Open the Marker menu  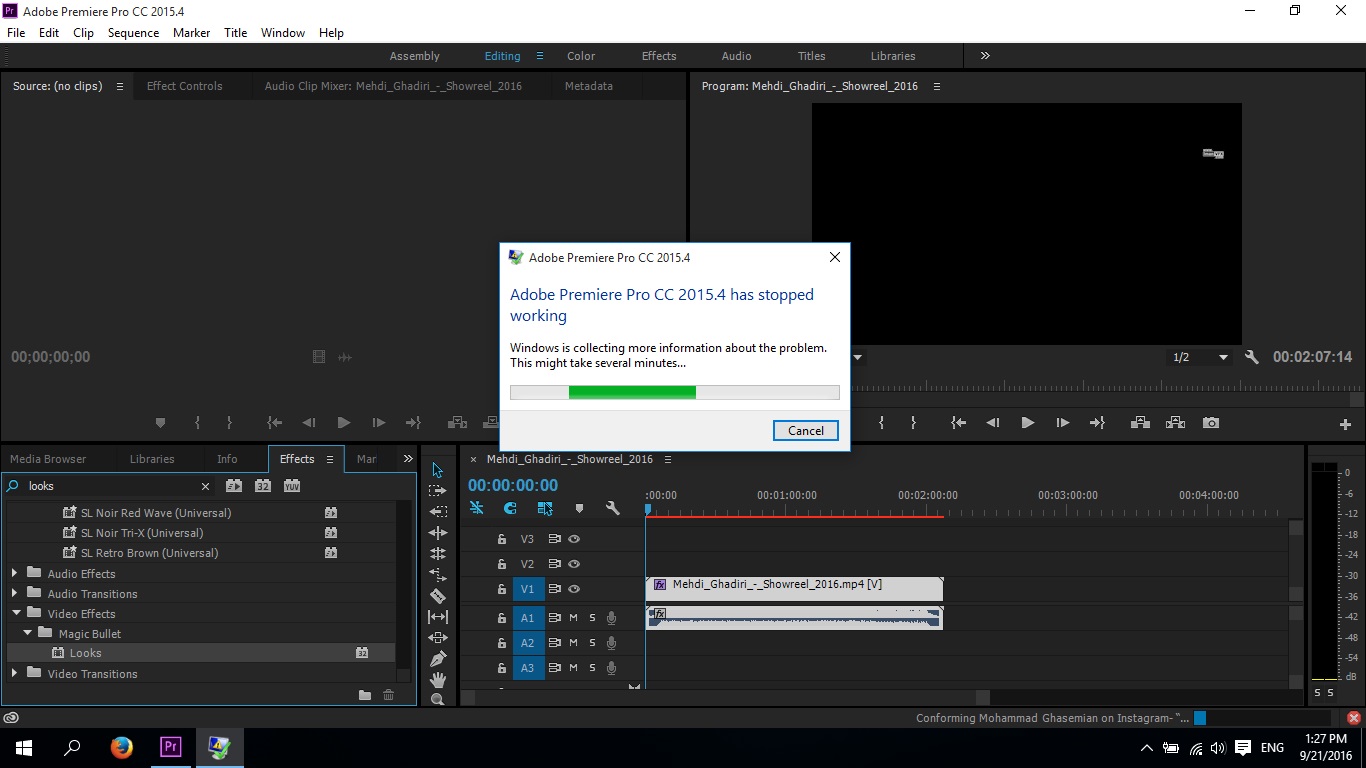click(x=191, y=33)
